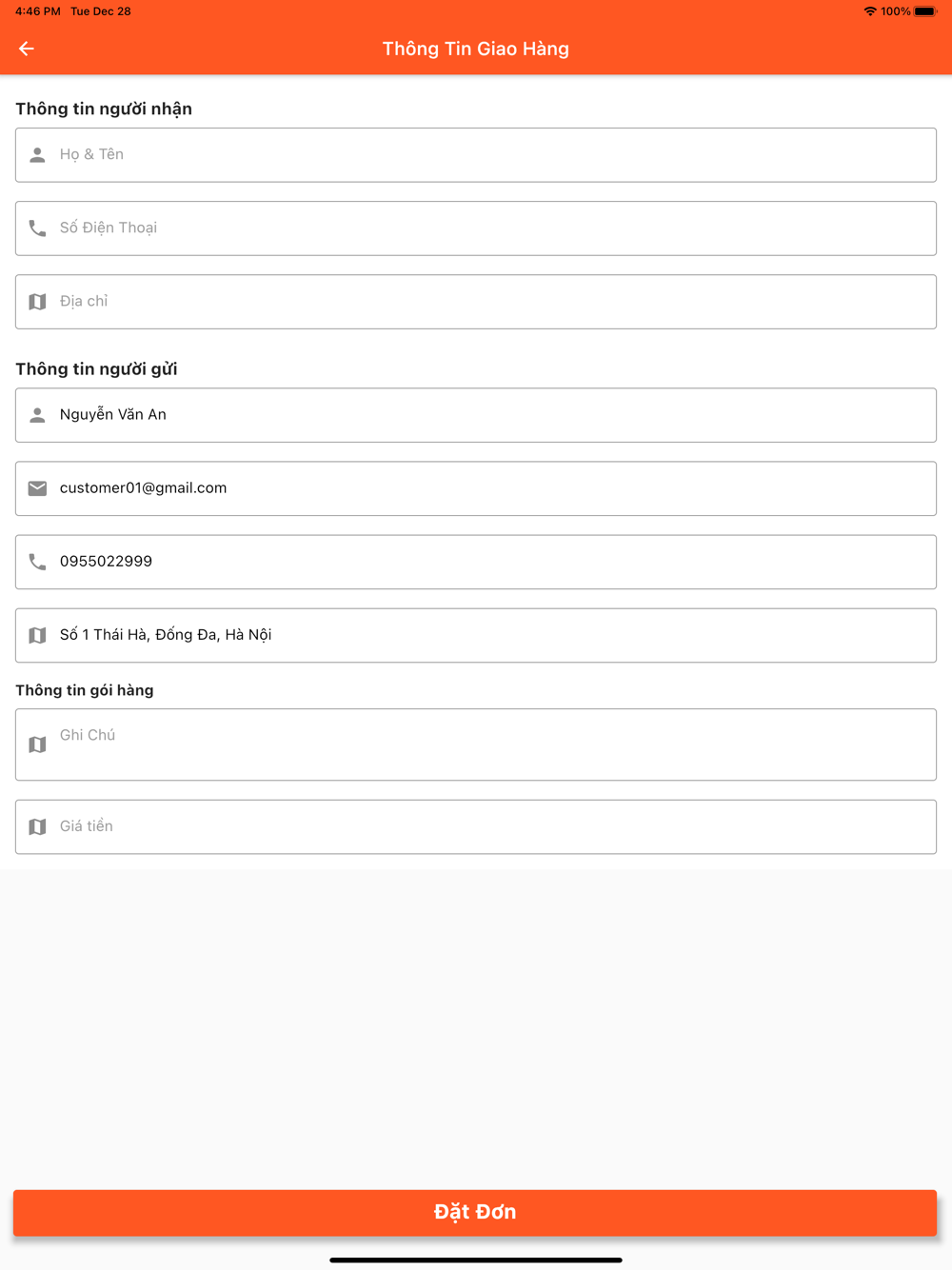Click map icon in Ghi Chú field
Image resolution: width=952 pixels, height=1270 pixels.
37,744
